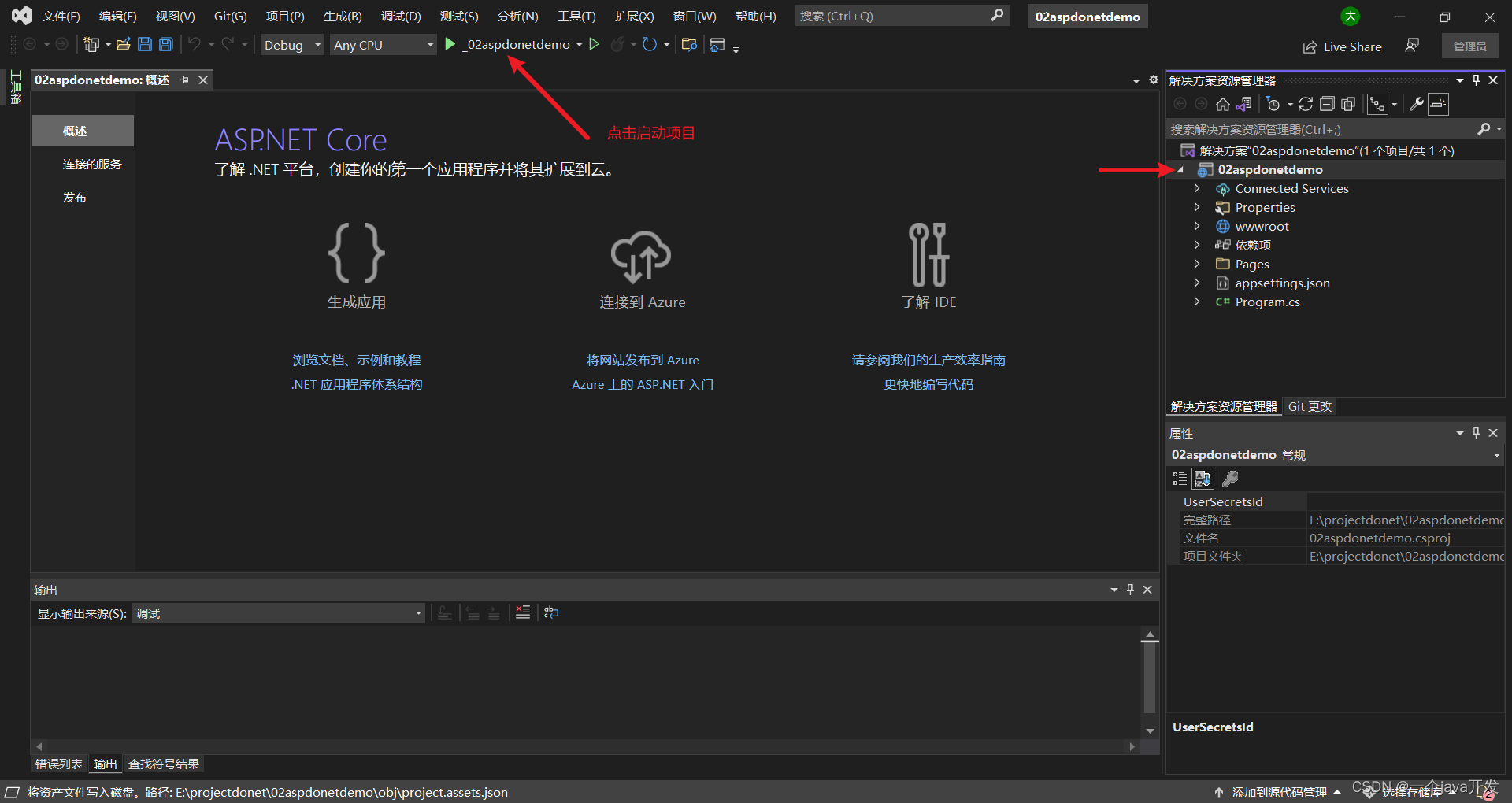The height and width of the screenshot is (803, 1512).
Task: Open 将网站发布到 Azure link
Action: [x=643, y=360]
